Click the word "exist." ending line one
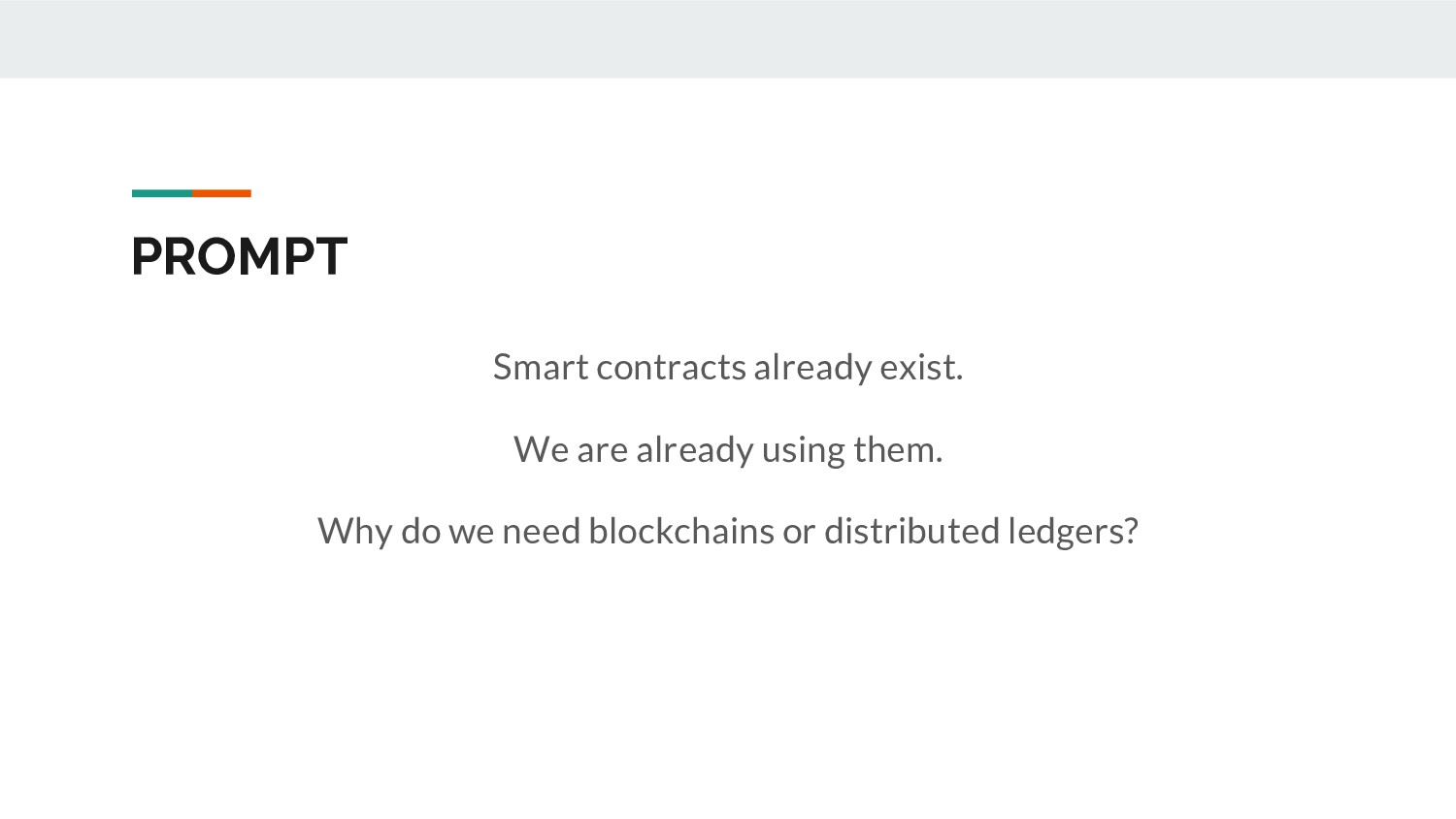1456x819 pixels. pos(921,368)
